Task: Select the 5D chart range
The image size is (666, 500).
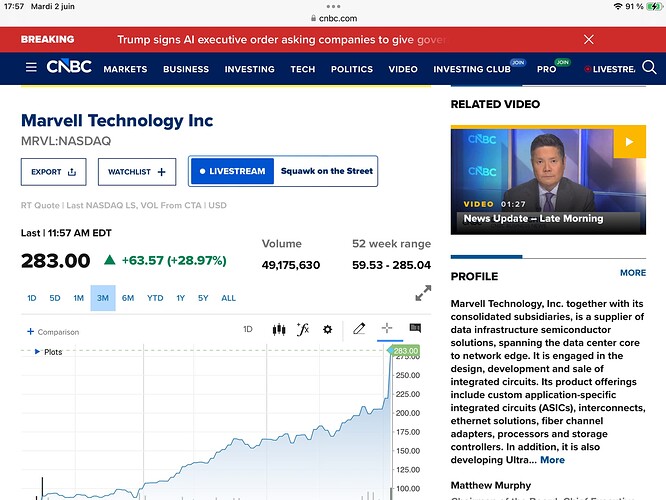Action: click(x=55, y=298)
